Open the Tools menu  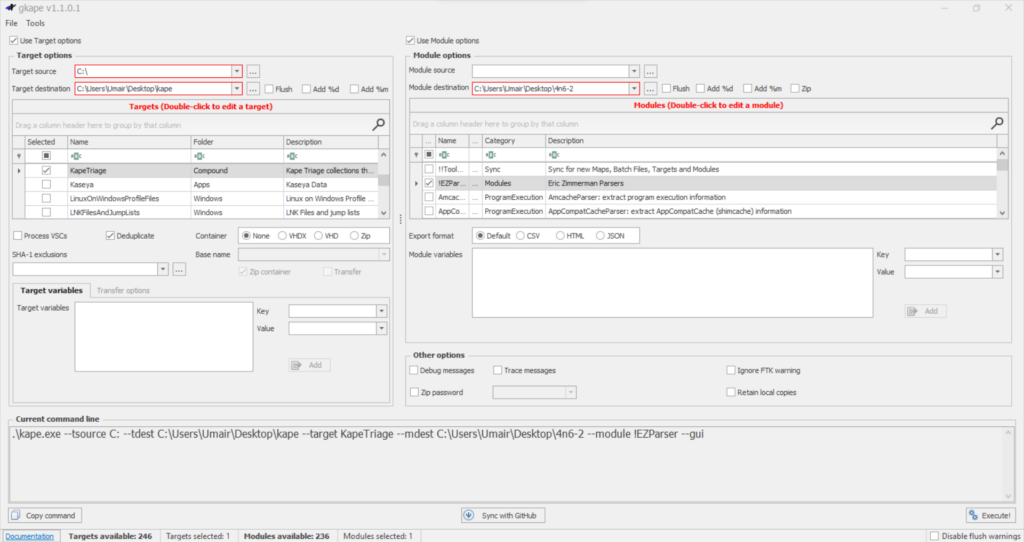[x=35, y=23]
